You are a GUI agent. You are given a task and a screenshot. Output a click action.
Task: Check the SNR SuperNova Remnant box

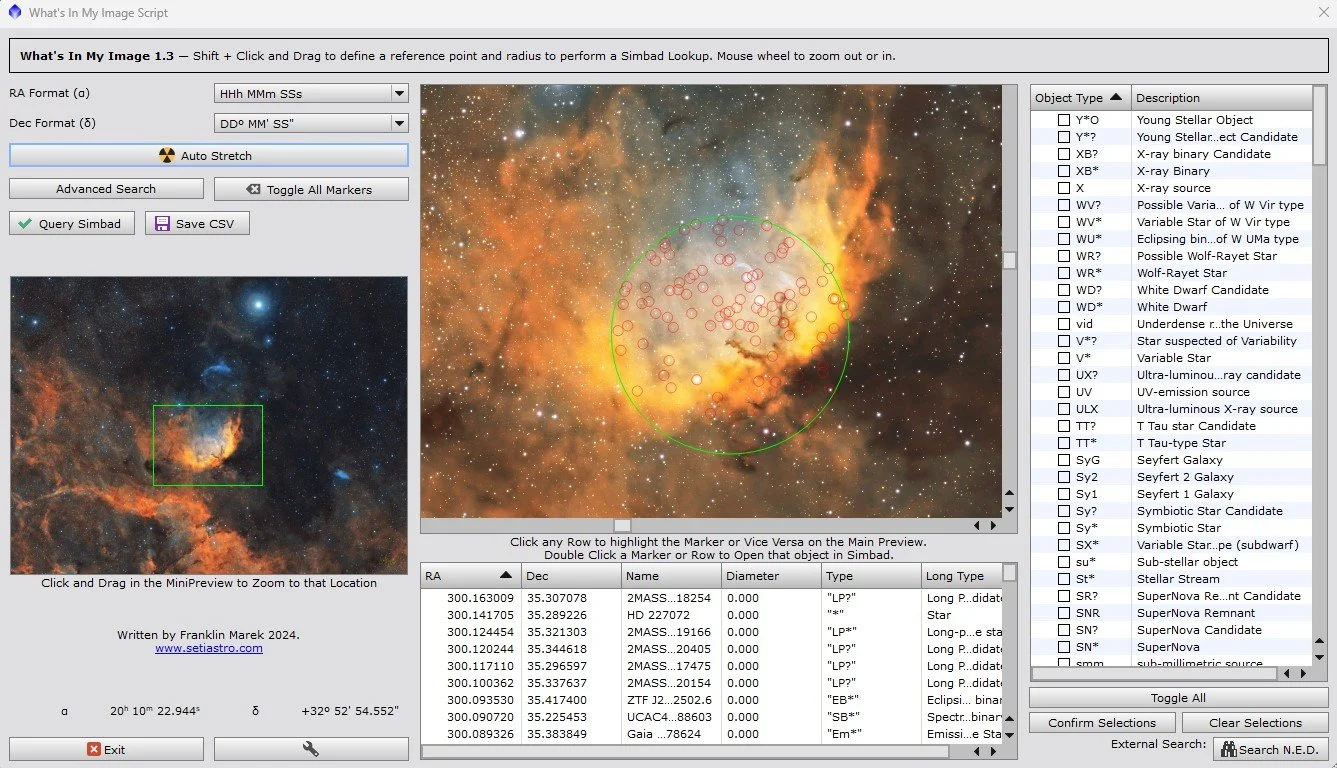pos(1064,612)
